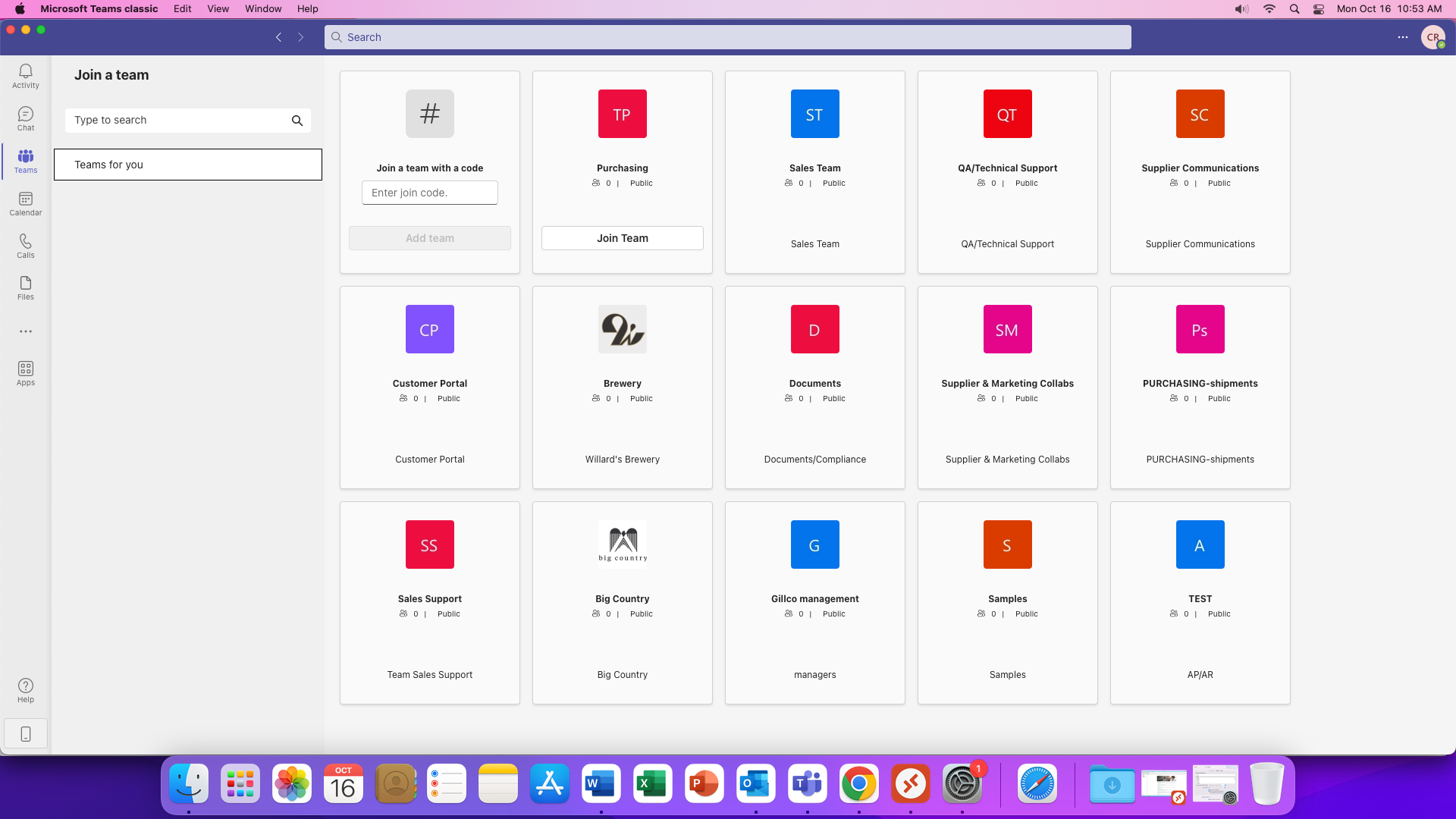The width and height of the screenshot is (1456, 819).
Task: Open the Activity bell icon
Action: point(25,76)
